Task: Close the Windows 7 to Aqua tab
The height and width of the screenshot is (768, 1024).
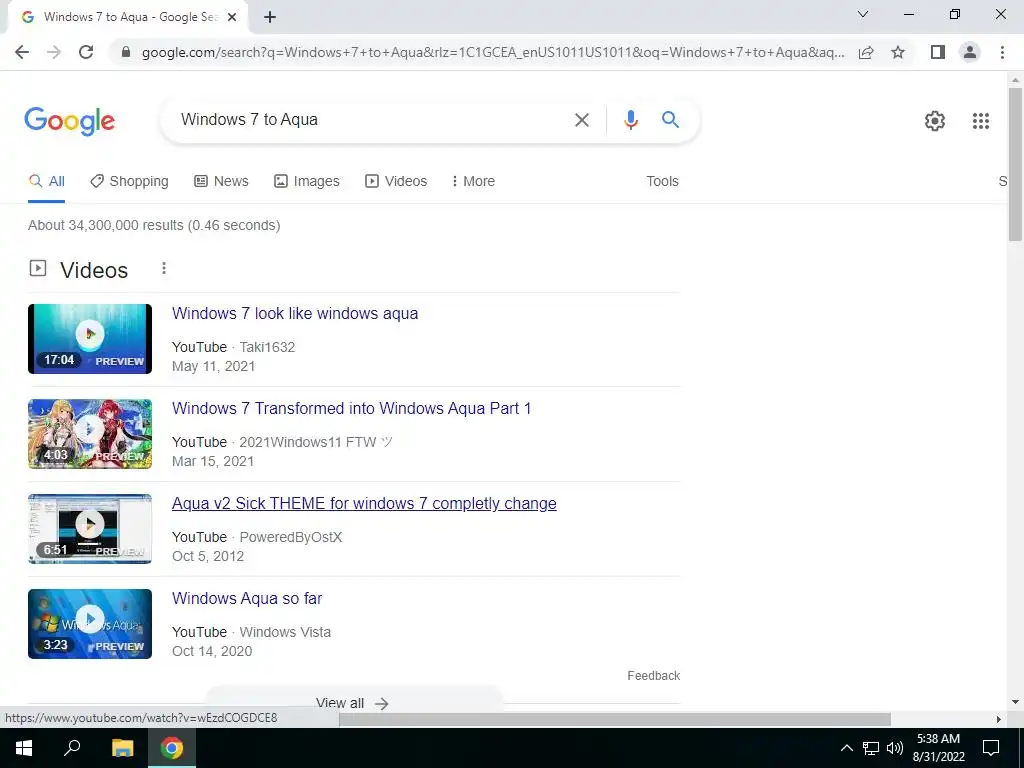Action: coord(232,18)
